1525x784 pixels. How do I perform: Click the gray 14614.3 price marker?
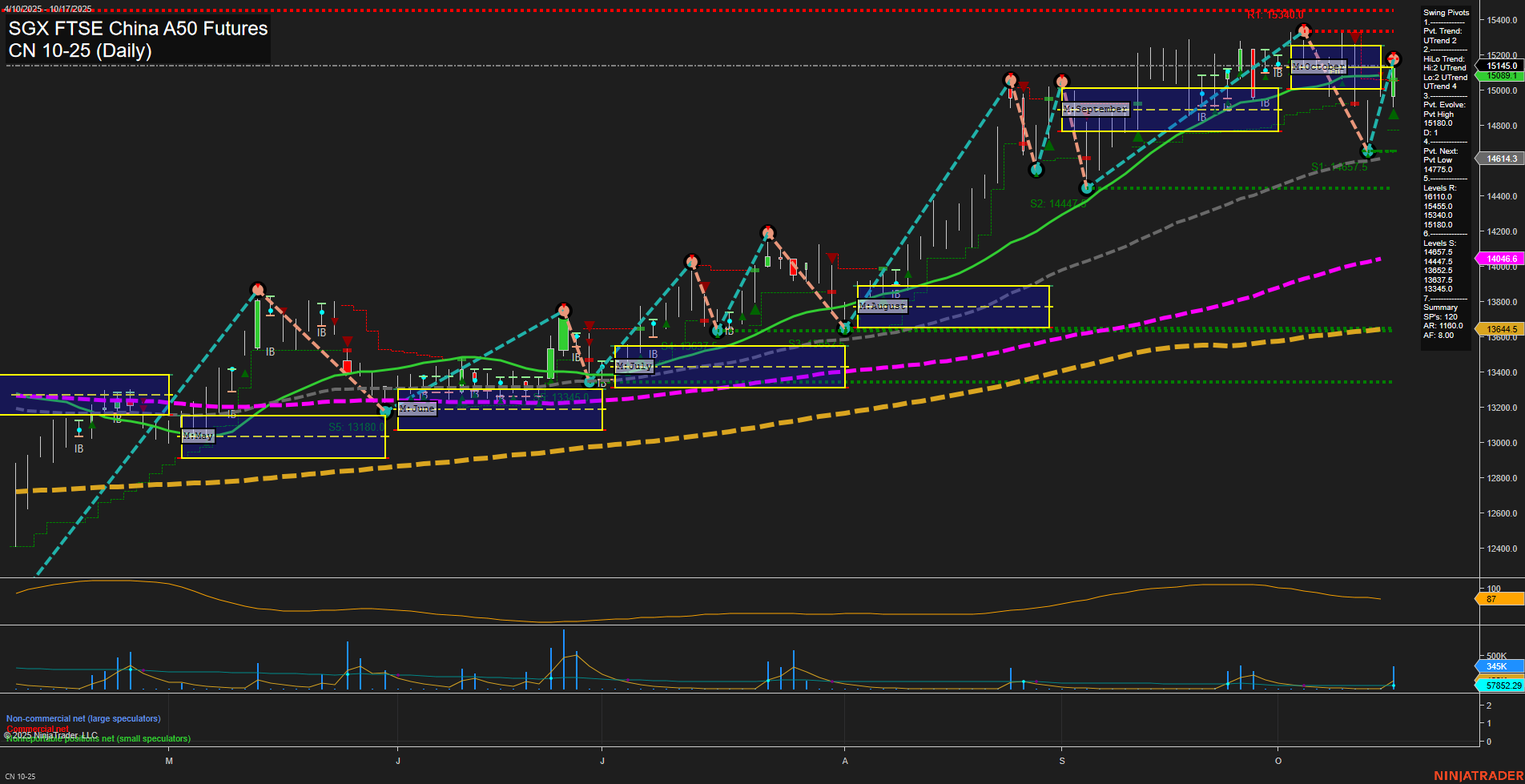pos(1502,159)
